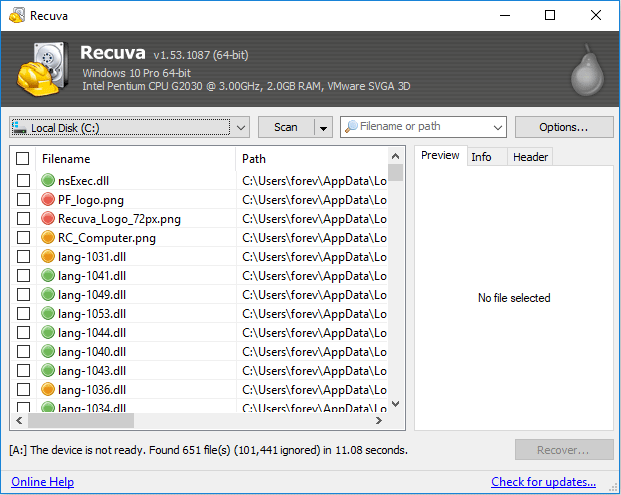Expand the Filename or path filter dropdown
621x495 pixels.
(x=497, y=128)
